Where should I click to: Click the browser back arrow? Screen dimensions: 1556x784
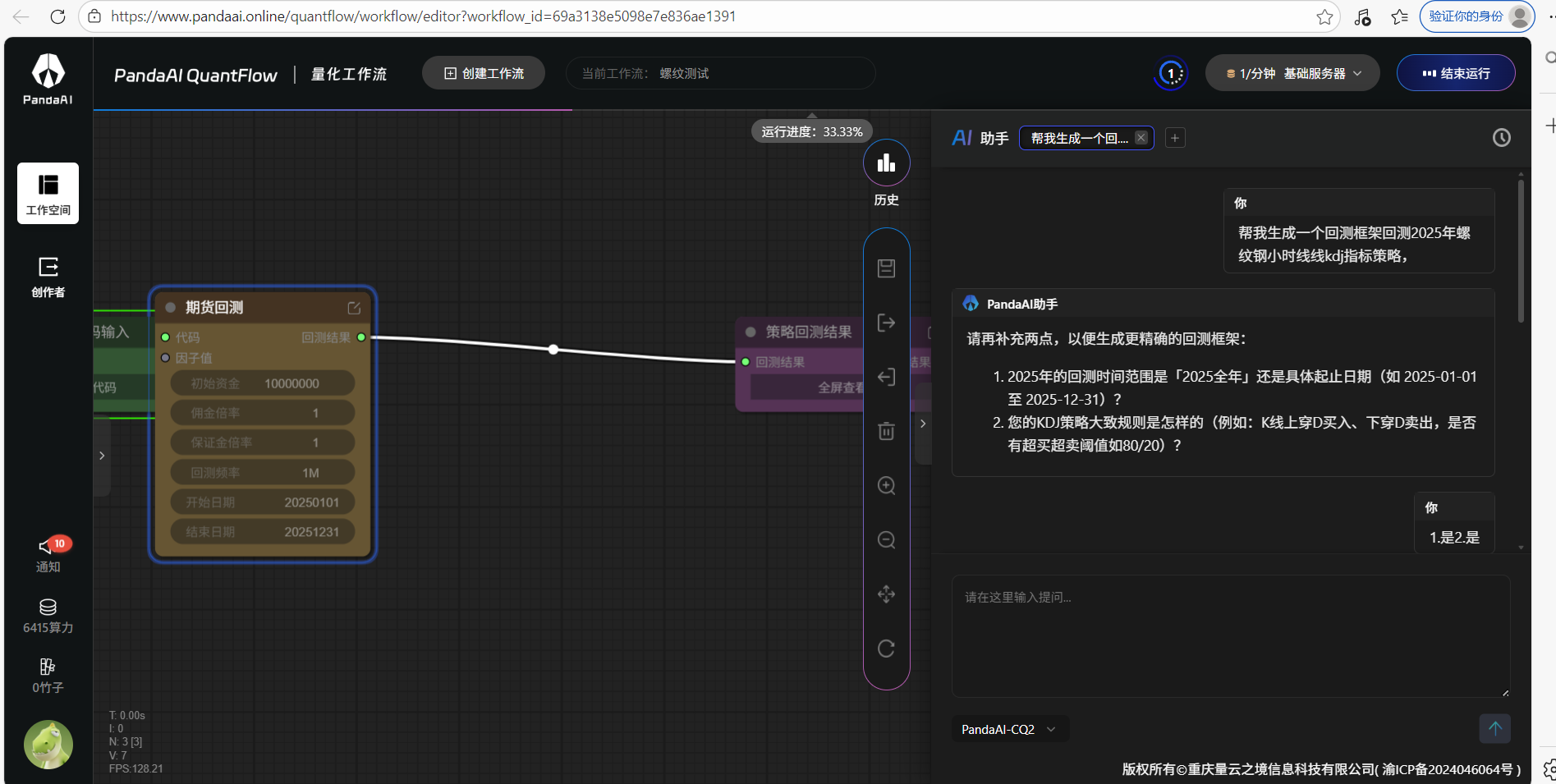click(21, 16)
